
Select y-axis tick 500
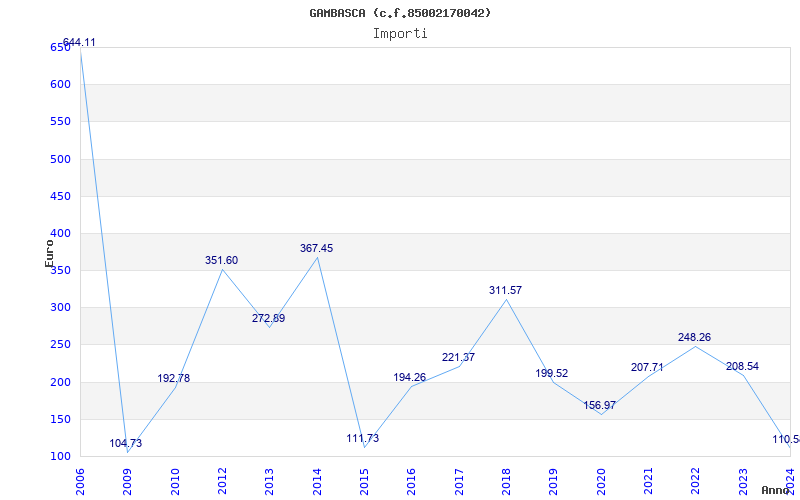pos(60,159)
